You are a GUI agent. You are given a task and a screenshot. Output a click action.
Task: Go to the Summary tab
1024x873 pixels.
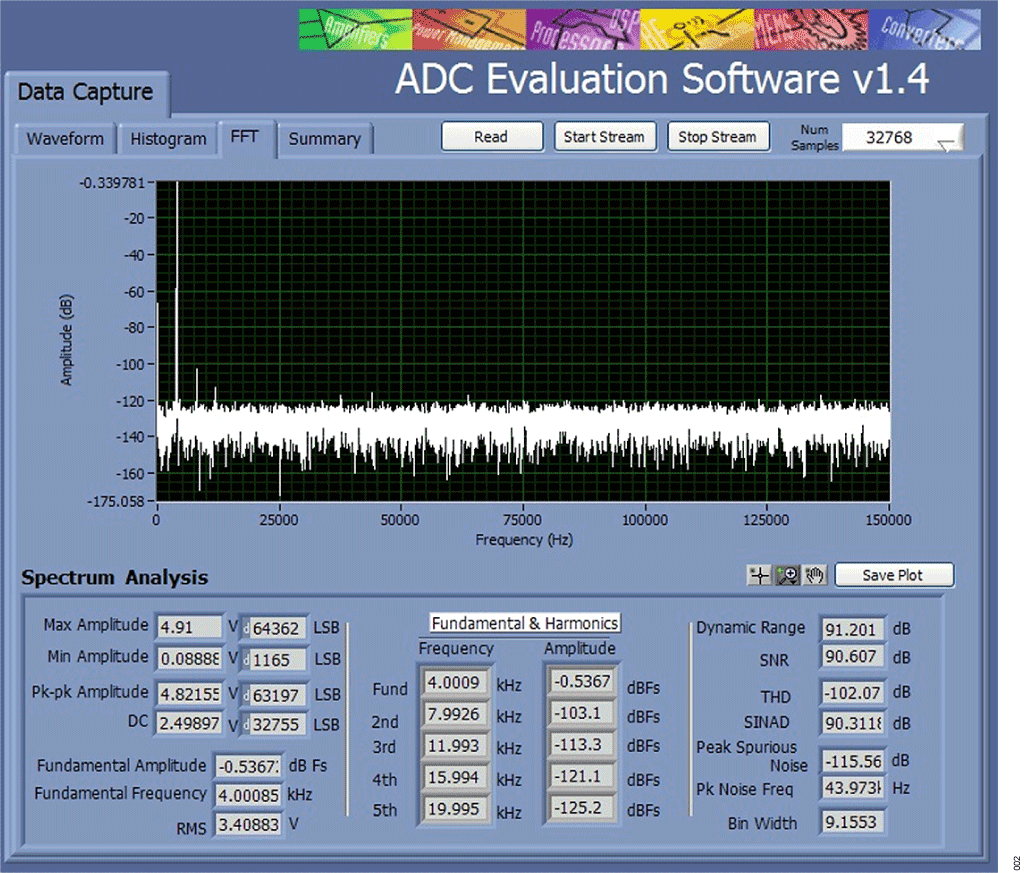(324, 139)
